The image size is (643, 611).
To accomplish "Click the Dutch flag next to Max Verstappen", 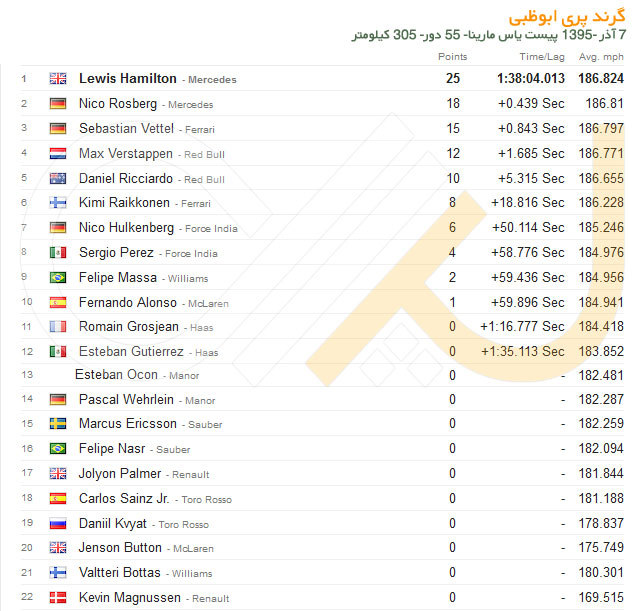I will tap(58, 153).
